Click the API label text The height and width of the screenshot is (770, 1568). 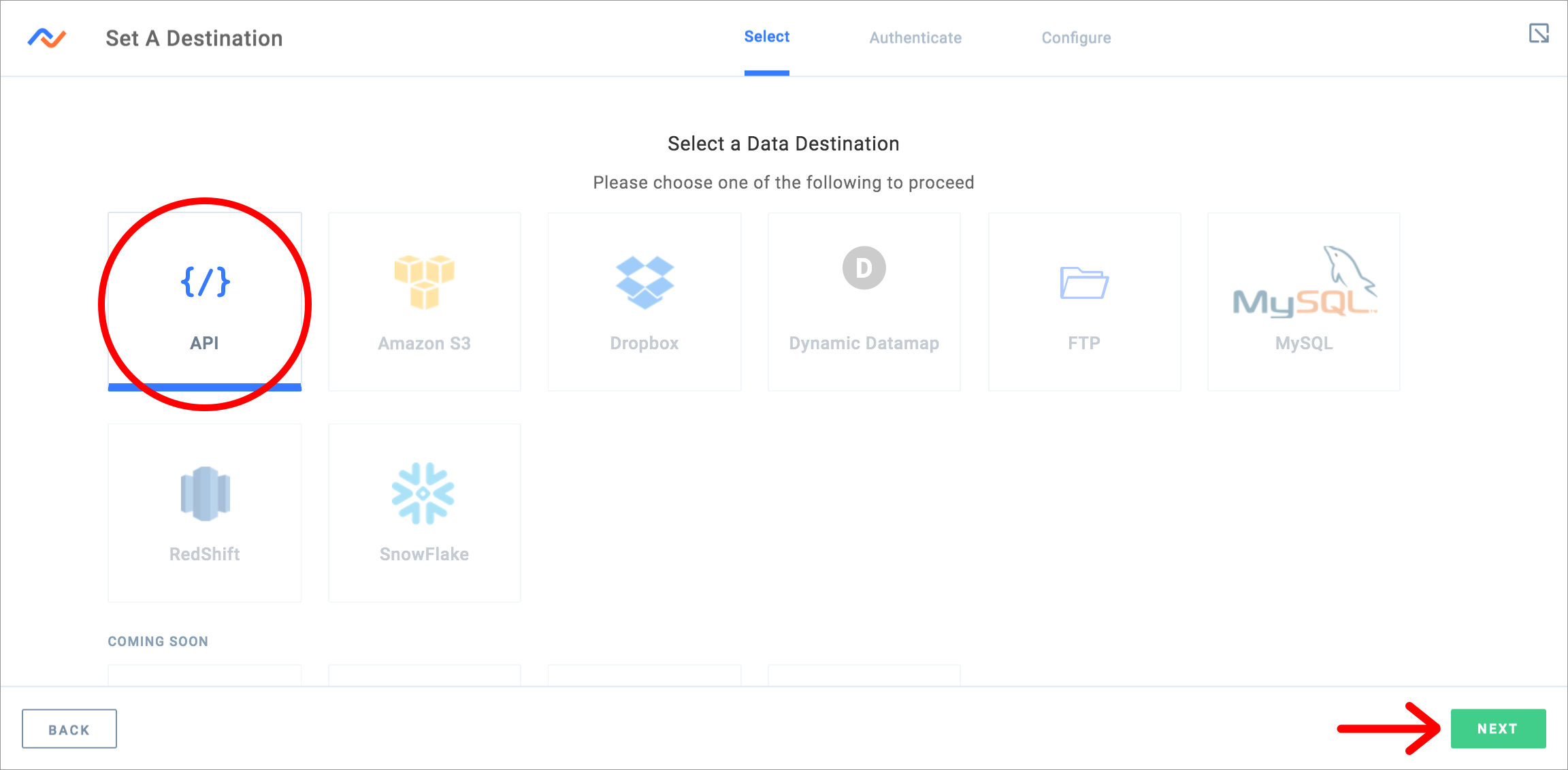[204, 343]
